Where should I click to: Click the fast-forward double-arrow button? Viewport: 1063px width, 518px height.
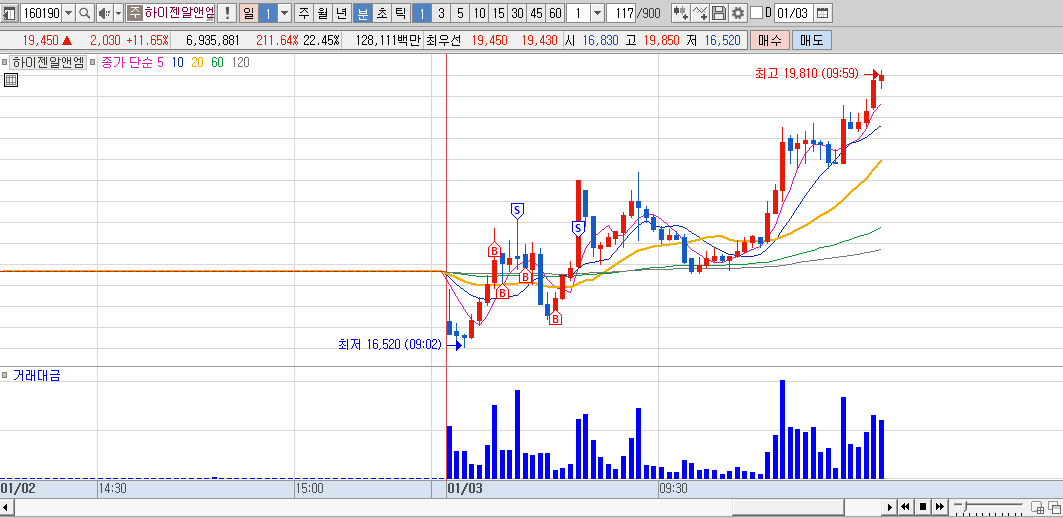click(939, 506)
